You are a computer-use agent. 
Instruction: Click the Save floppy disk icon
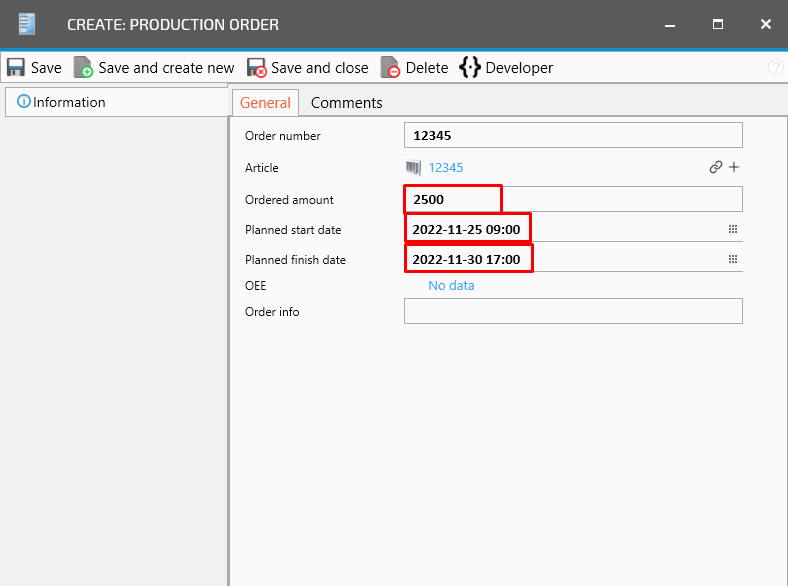(16, 68)
